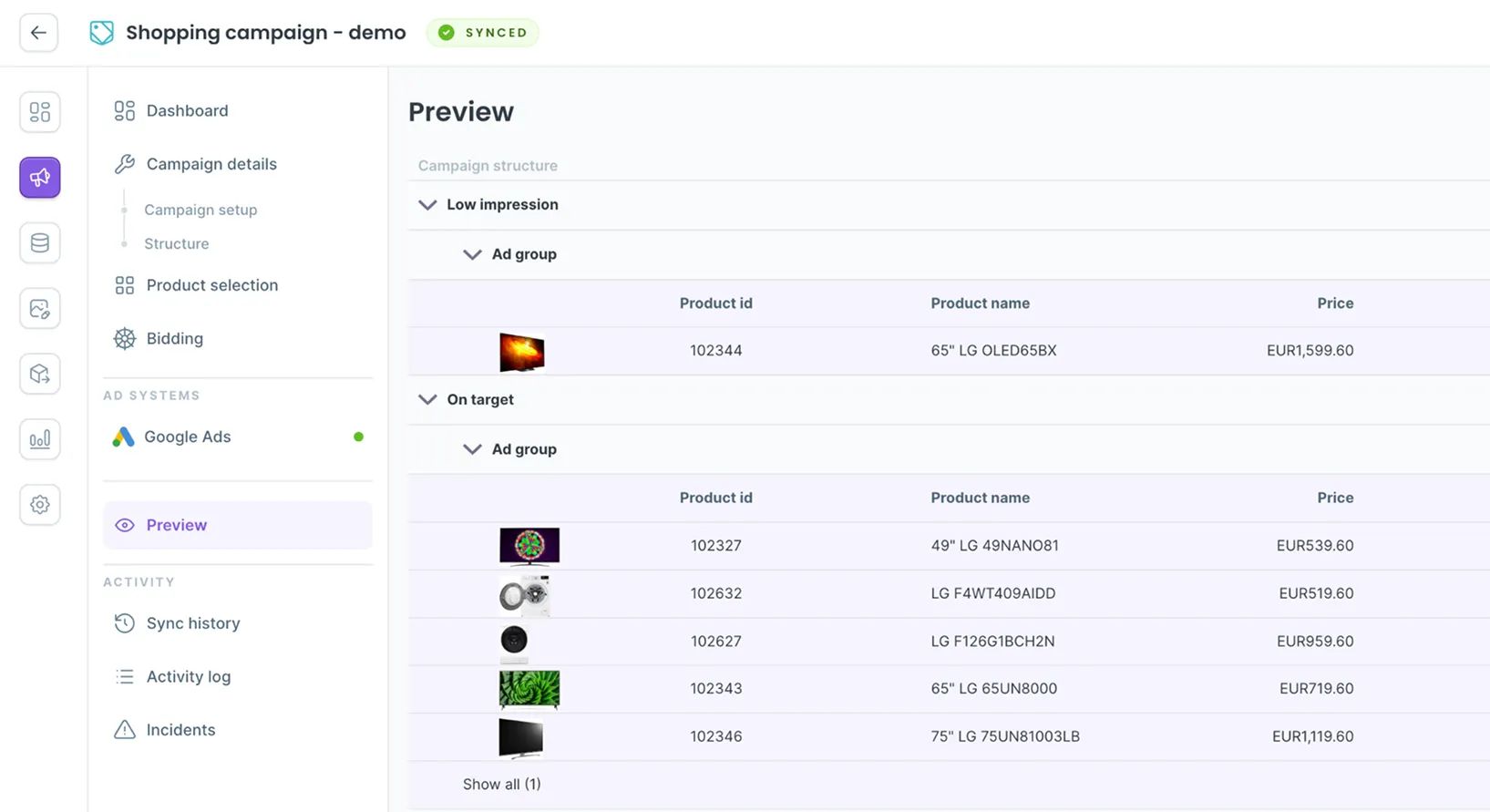Click price EUR719.60
The image size is (1490, 812).
(1316, 689)
